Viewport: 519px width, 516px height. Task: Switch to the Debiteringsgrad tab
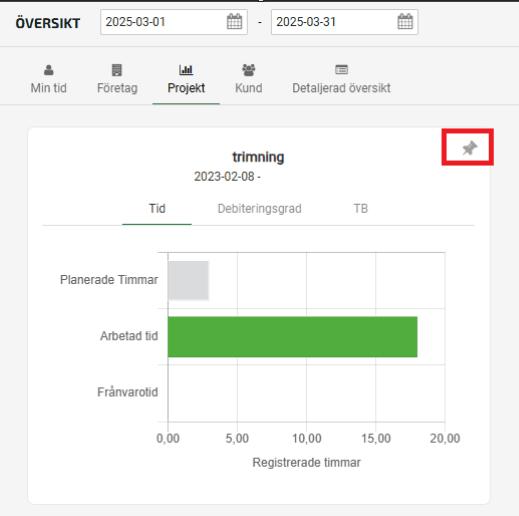(x=259, y=209)
